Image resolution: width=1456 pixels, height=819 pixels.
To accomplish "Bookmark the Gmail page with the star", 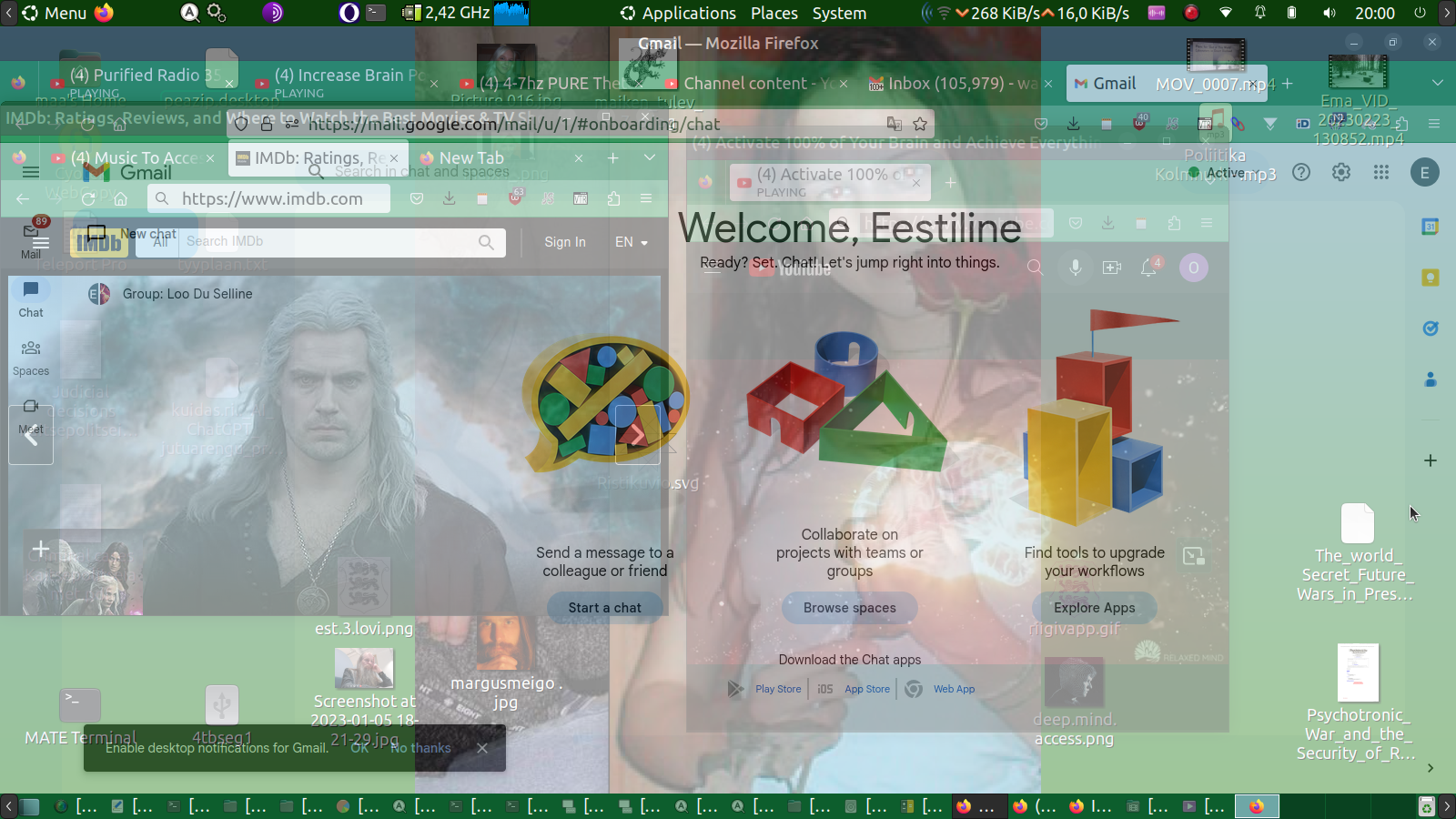I will (x=920, y=124).
